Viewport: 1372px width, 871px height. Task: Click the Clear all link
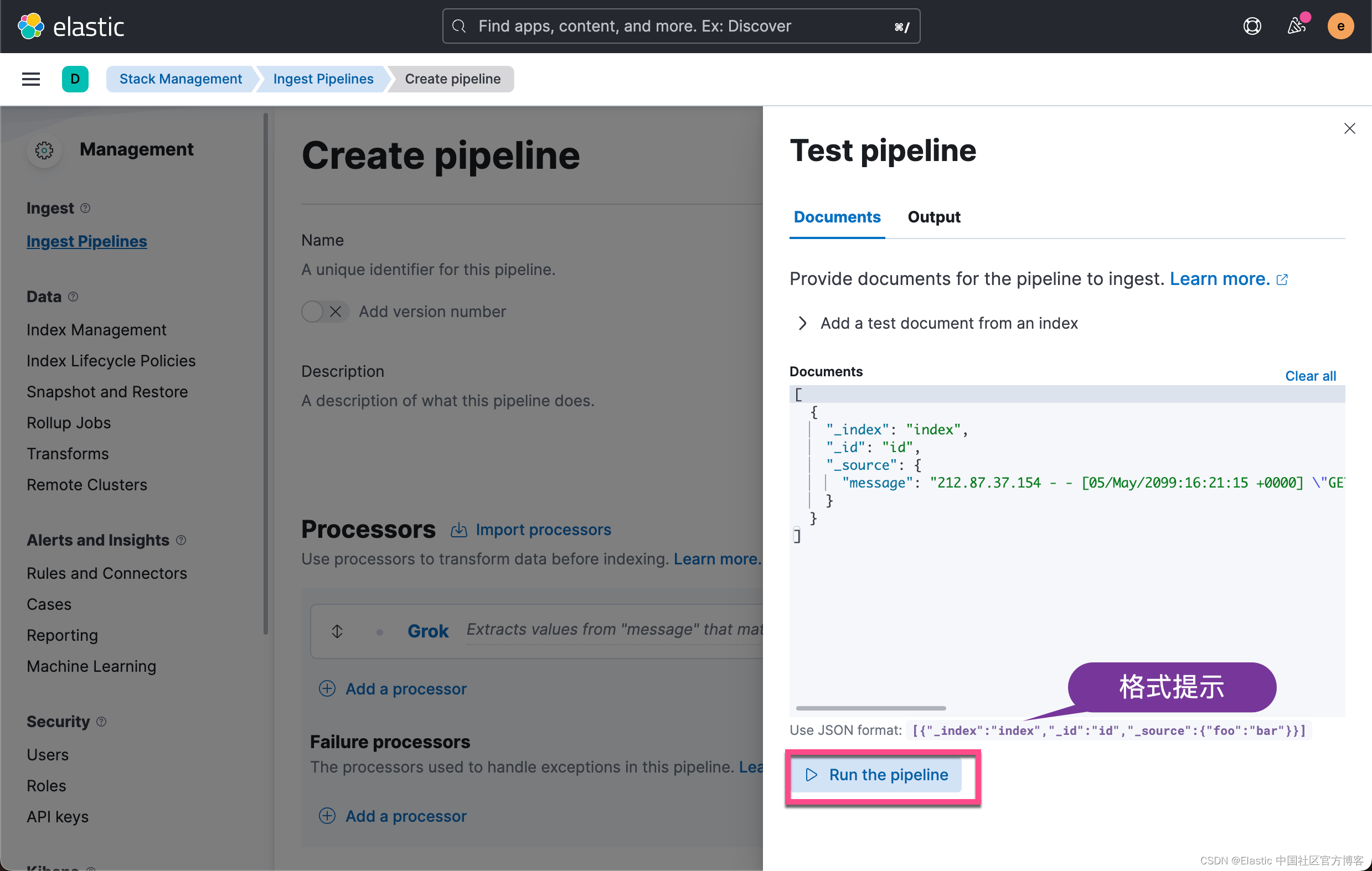pyautogui.click(x=1310, y=376)
